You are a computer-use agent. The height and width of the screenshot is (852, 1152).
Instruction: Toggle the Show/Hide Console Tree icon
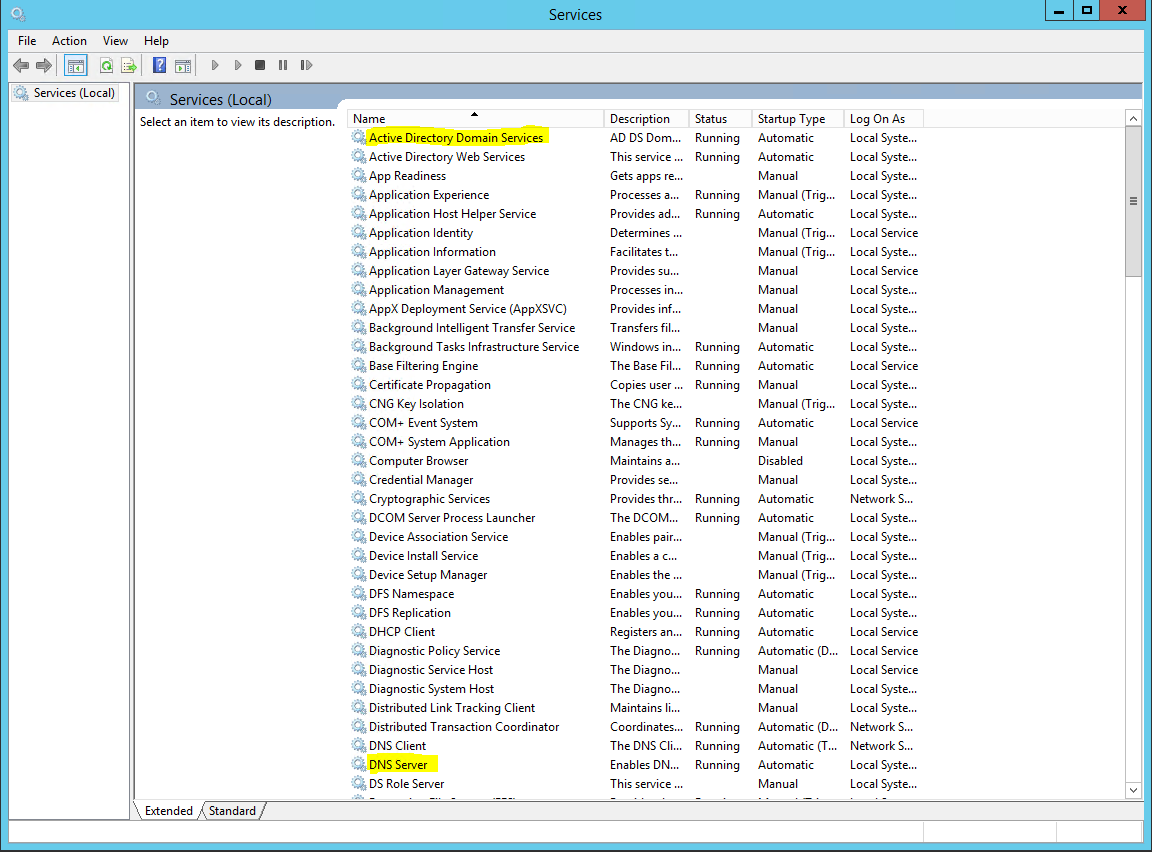point(76,65)
